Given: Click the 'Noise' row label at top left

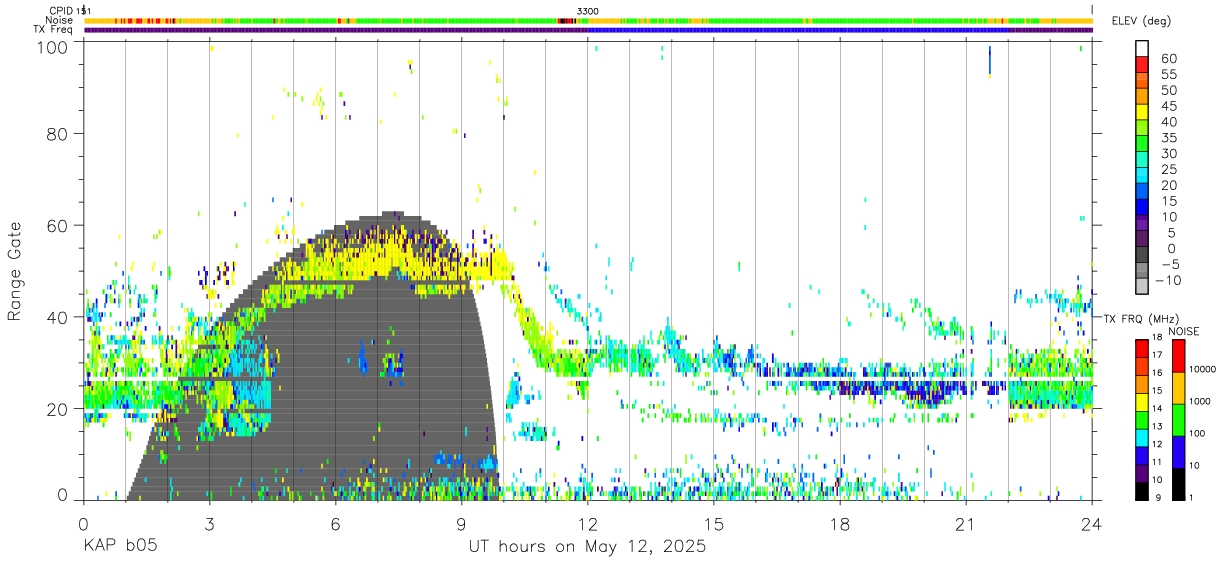Looking at the screenshot, I should click(60, 20).
